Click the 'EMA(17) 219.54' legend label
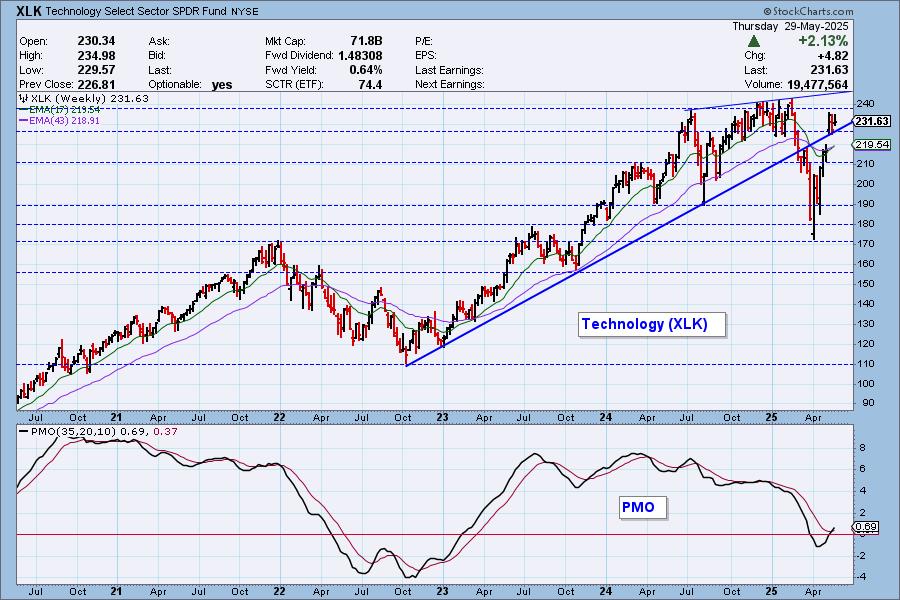This screenshot has width=900, height=600. click(x=64, y=110)
